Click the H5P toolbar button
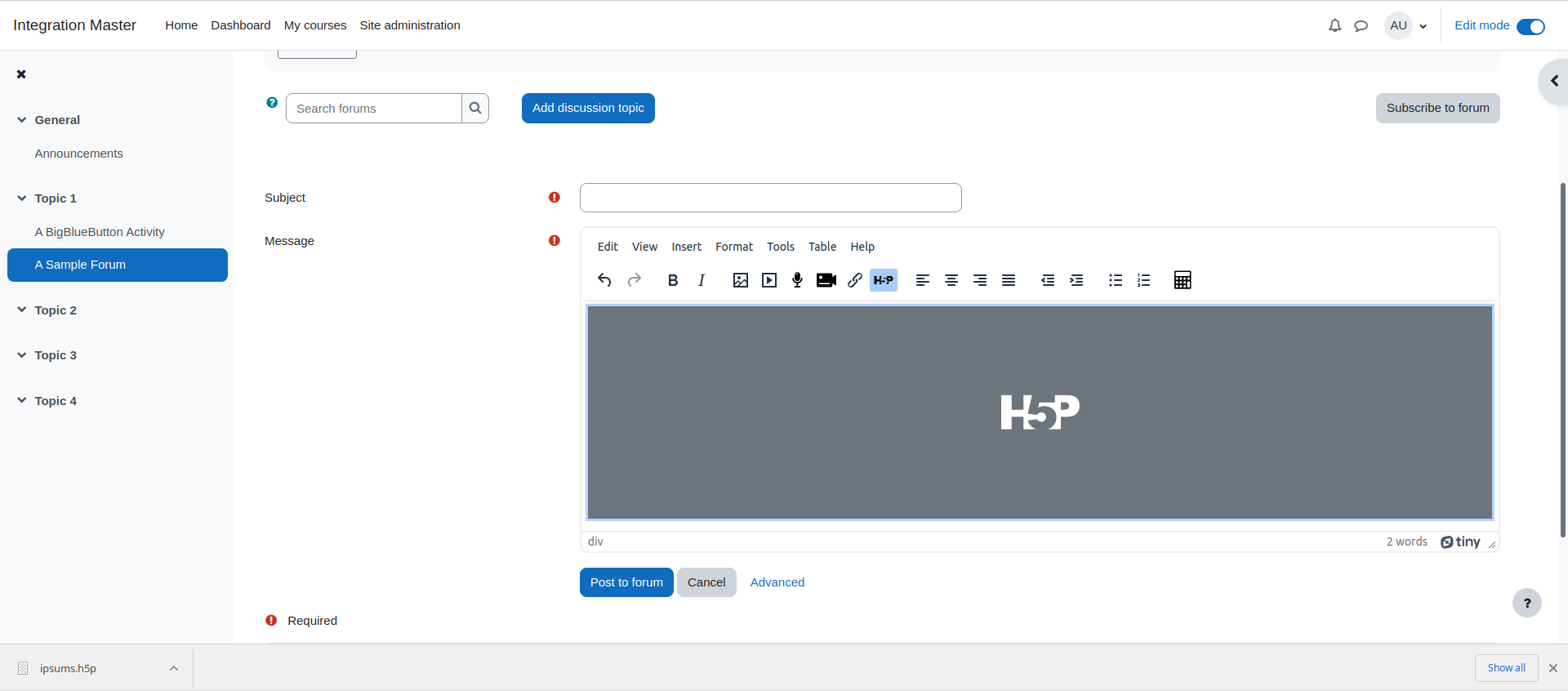Viewport: 1568px width, 691px height. (884, 280)
